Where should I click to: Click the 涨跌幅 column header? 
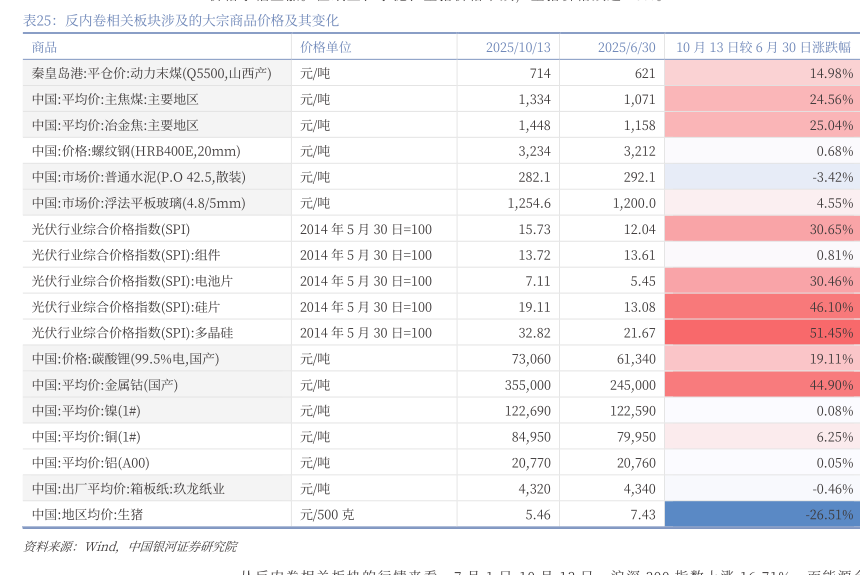tap(763, 47)
